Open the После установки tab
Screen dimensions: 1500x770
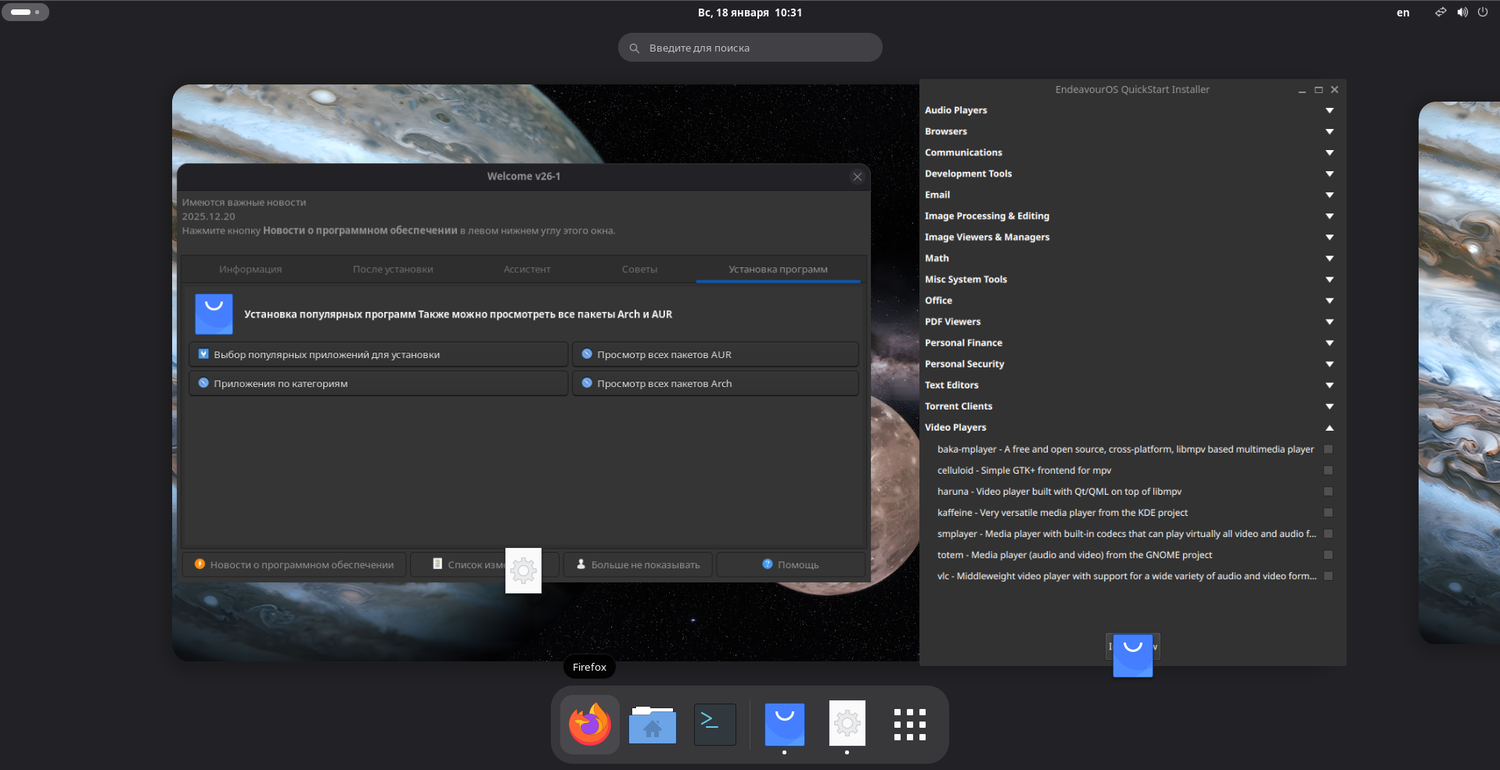393,269
